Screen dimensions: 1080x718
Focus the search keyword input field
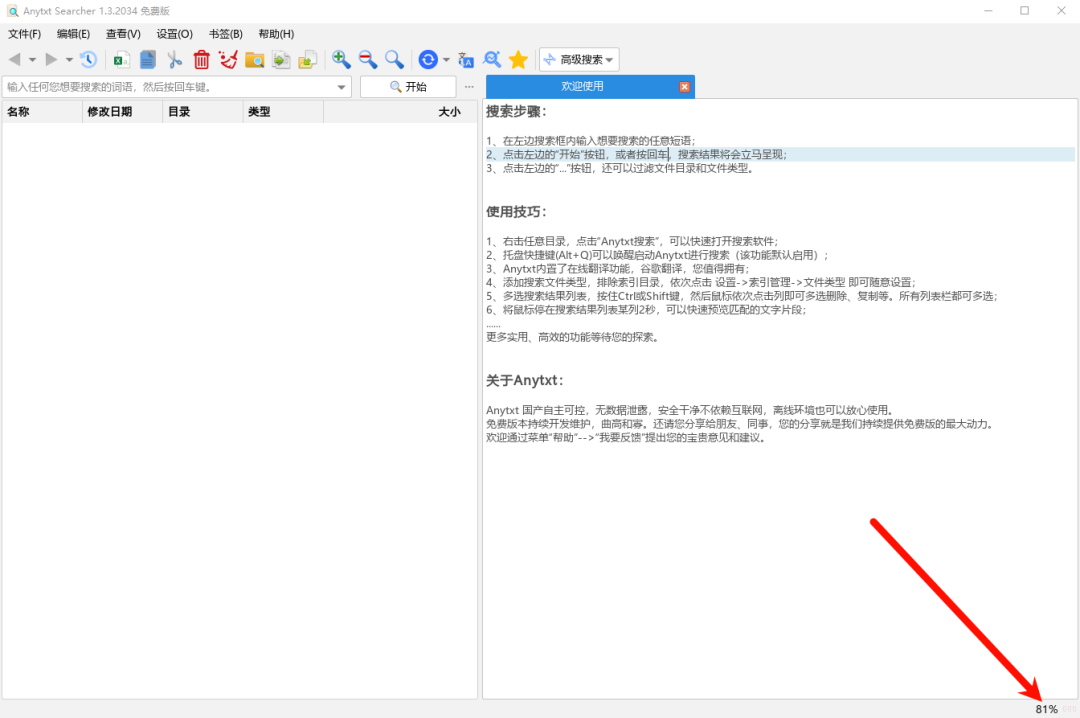click(169, 87)
